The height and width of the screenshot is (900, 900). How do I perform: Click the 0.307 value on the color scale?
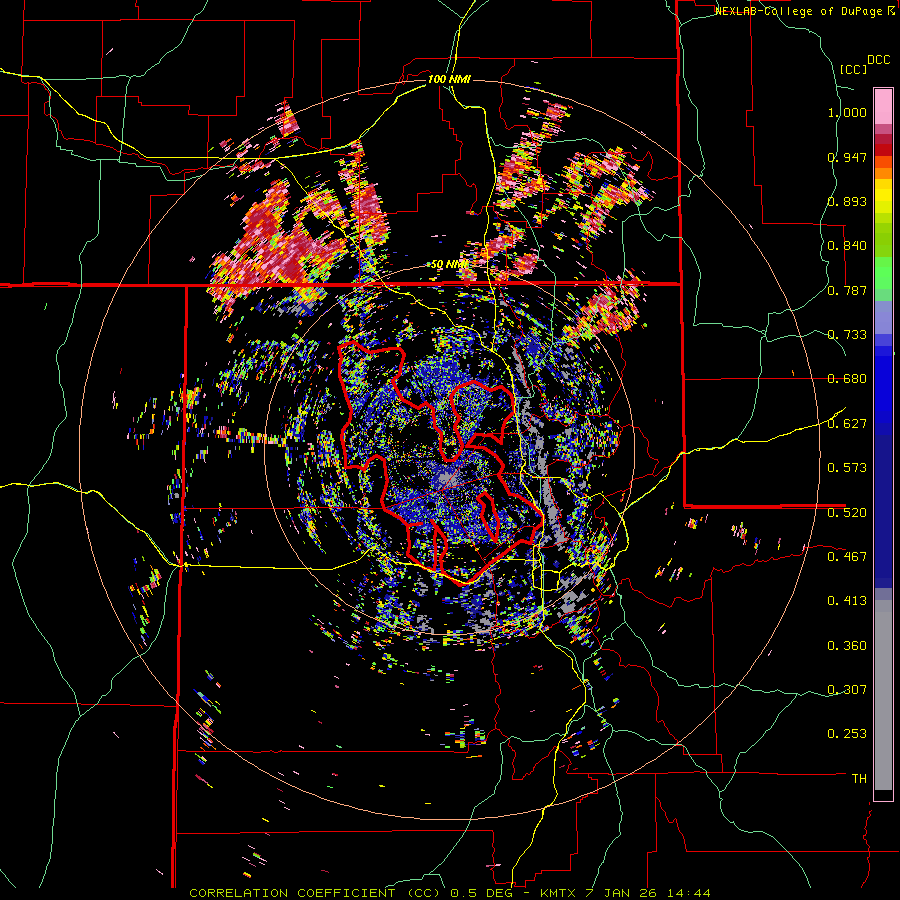847,690
